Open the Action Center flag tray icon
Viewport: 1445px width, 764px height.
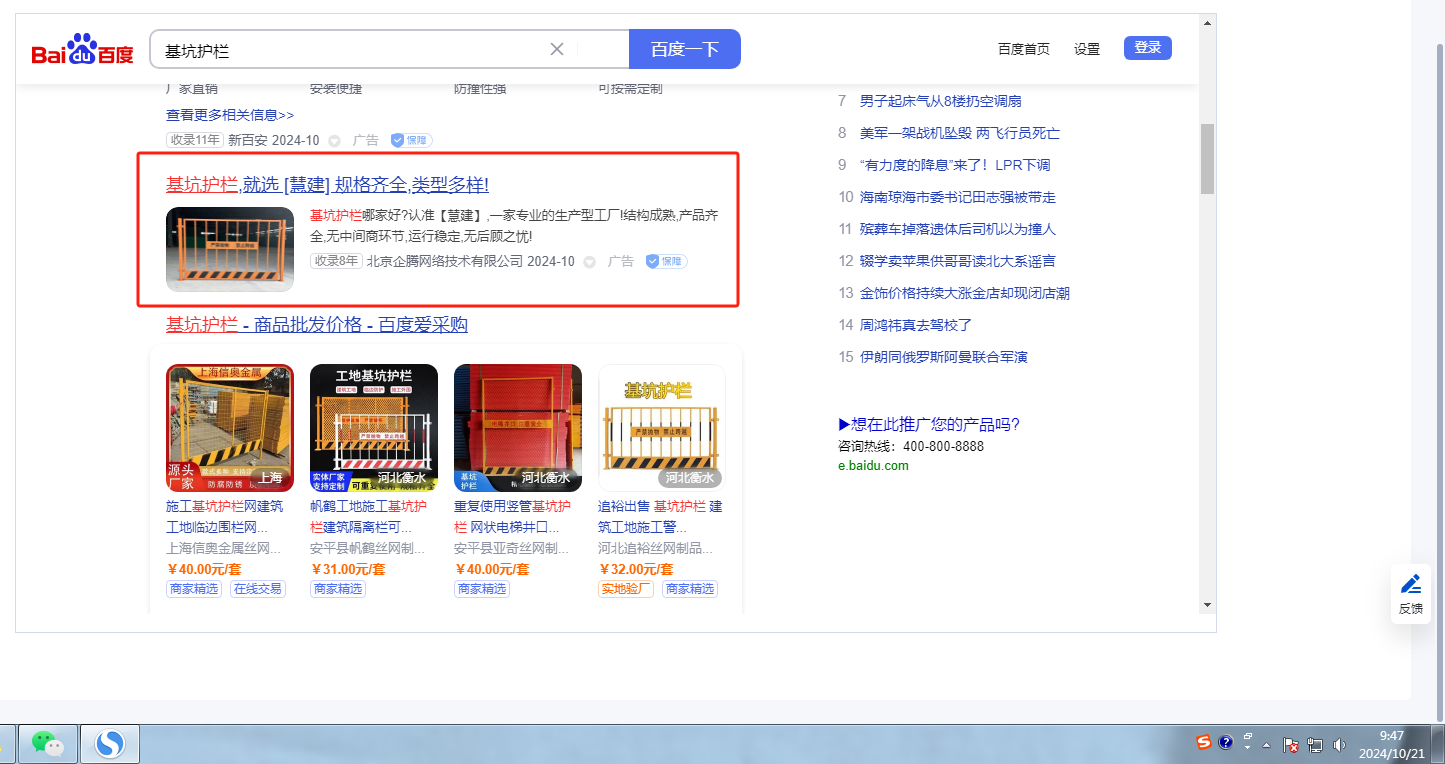click(1291, 745)
